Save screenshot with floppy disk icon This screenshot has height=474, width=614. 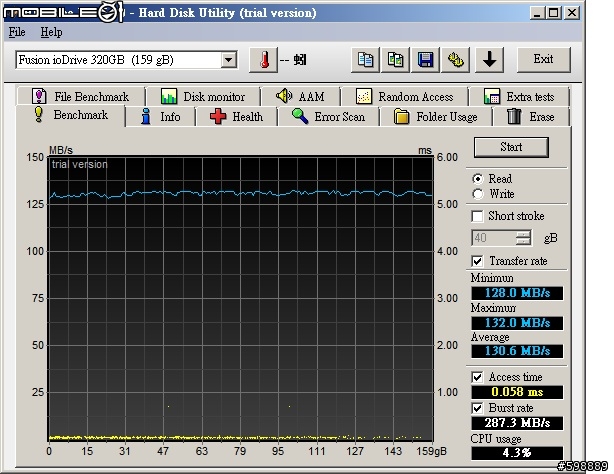[x=425, y=60]
